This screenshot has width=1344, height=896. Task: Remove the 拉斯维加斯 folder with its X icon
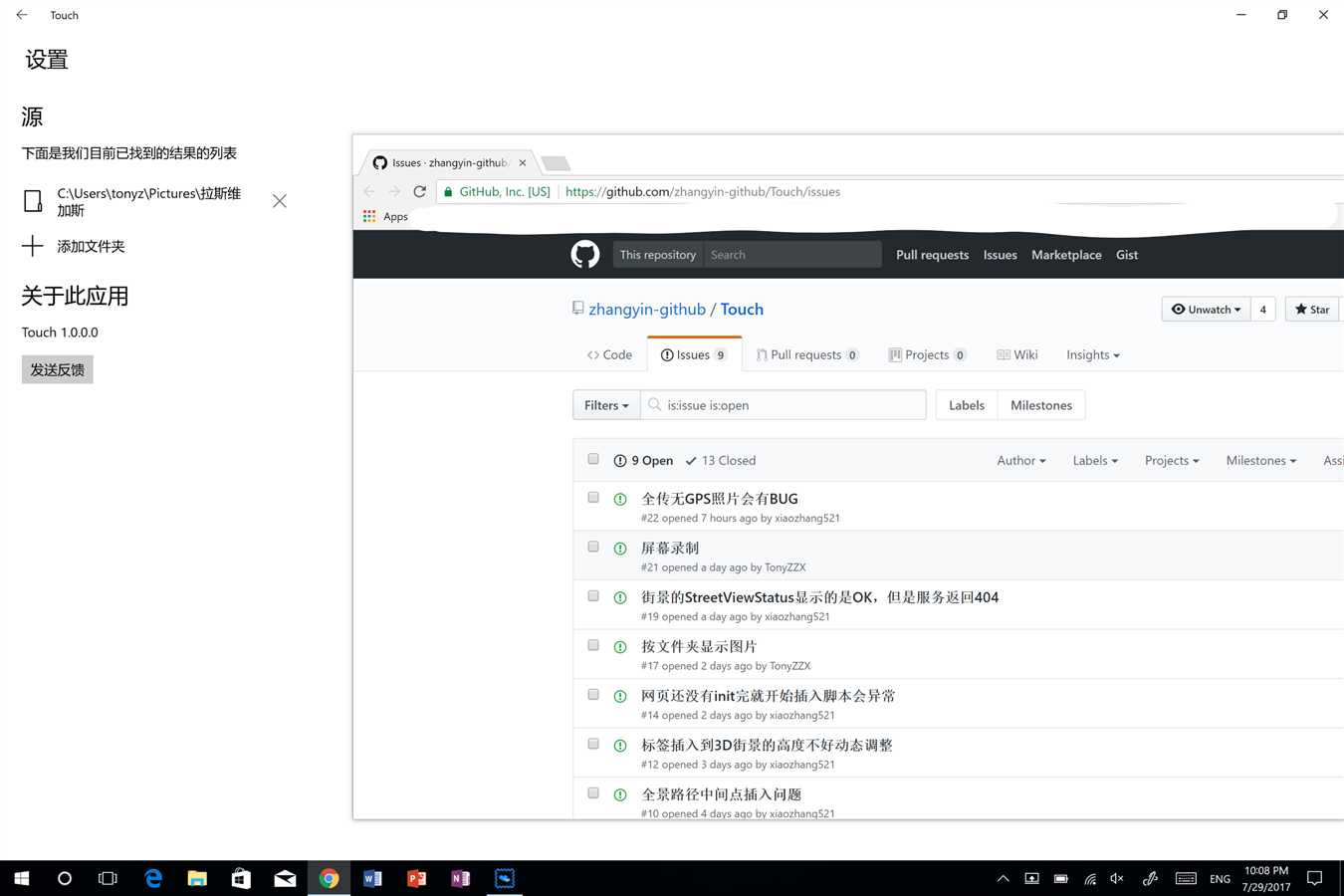[280, 201]
